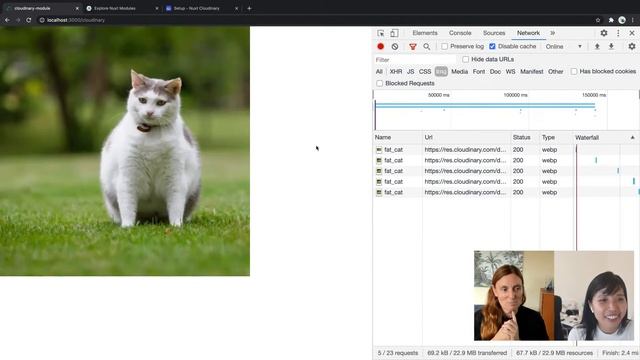Filter requests by XHR
Screen dimensions: 640x360
396,71
